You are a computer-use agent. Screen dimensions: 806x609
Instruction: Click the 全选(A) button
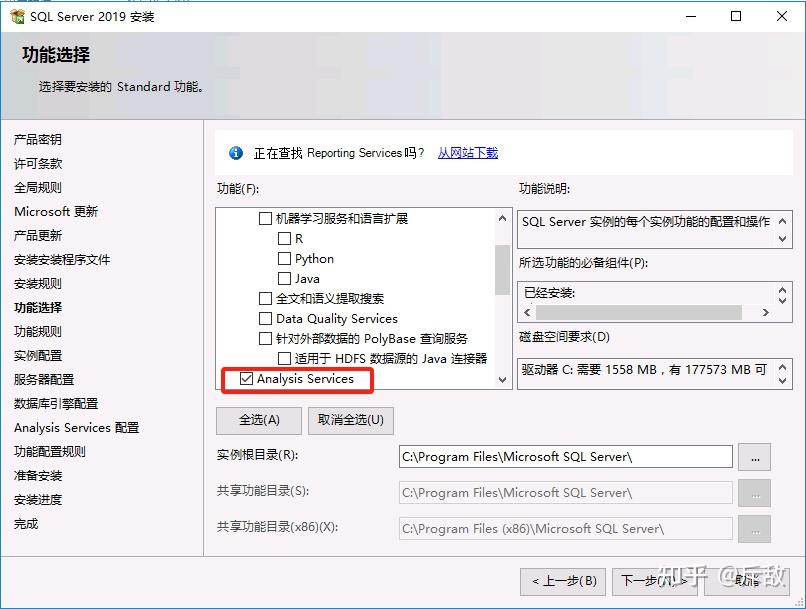pos(258,420)
